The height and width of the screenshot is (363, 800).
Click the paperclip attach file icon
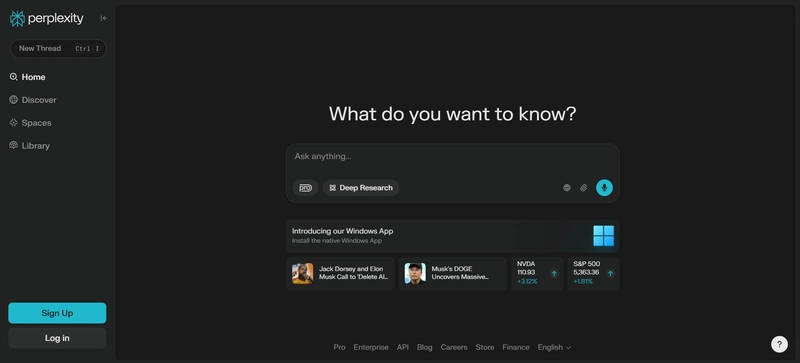click(x=584, y=188)
